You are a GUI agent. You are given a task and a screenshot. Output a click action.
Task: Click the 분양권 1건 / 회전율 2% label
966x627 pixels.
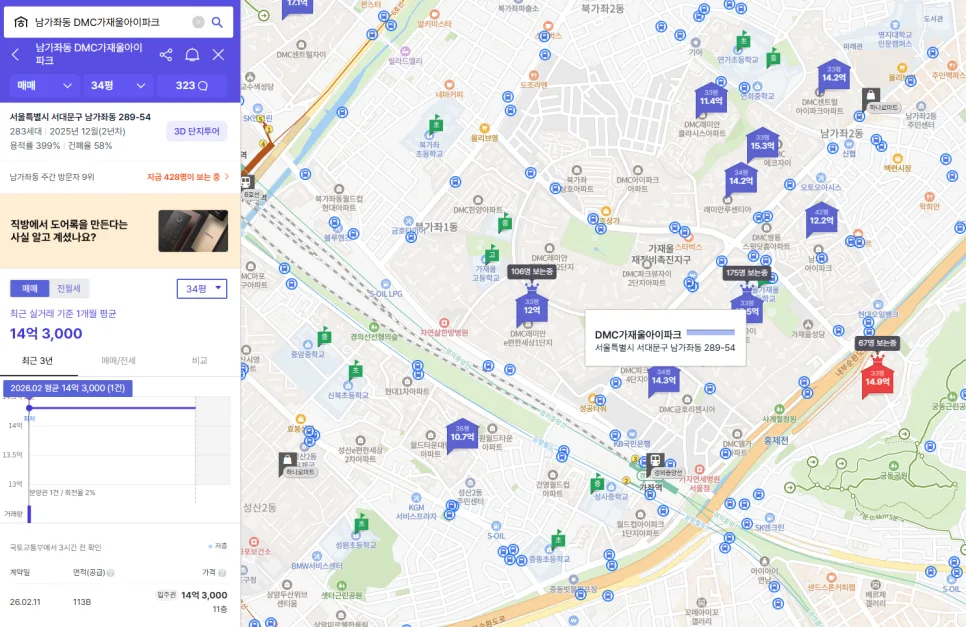click(x=62, y=493)
